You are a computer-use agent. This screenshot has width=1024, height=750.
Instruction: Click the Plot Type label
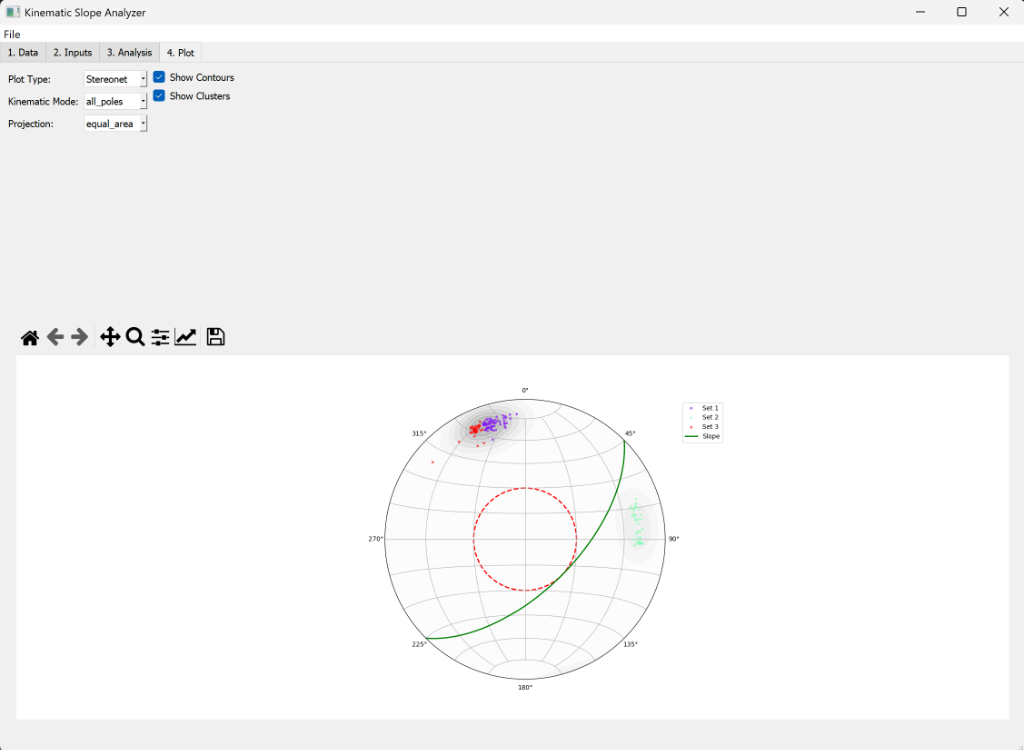coord(29,79)
